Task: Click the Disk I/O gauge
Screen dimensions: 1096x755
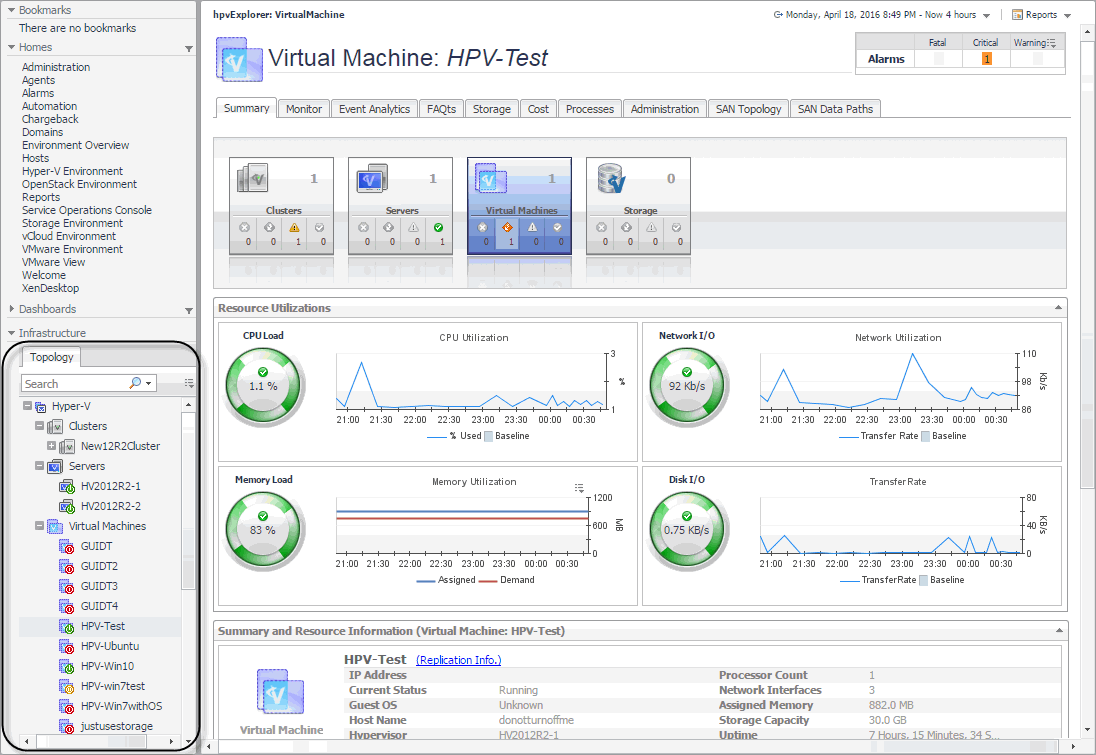Action: pyautogui.click(x=686, y=530)
